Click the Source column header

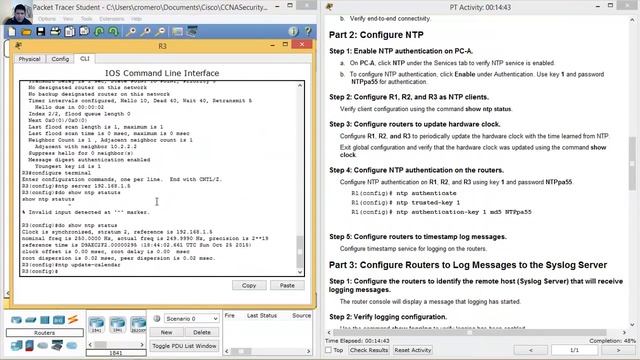(302, 316)
